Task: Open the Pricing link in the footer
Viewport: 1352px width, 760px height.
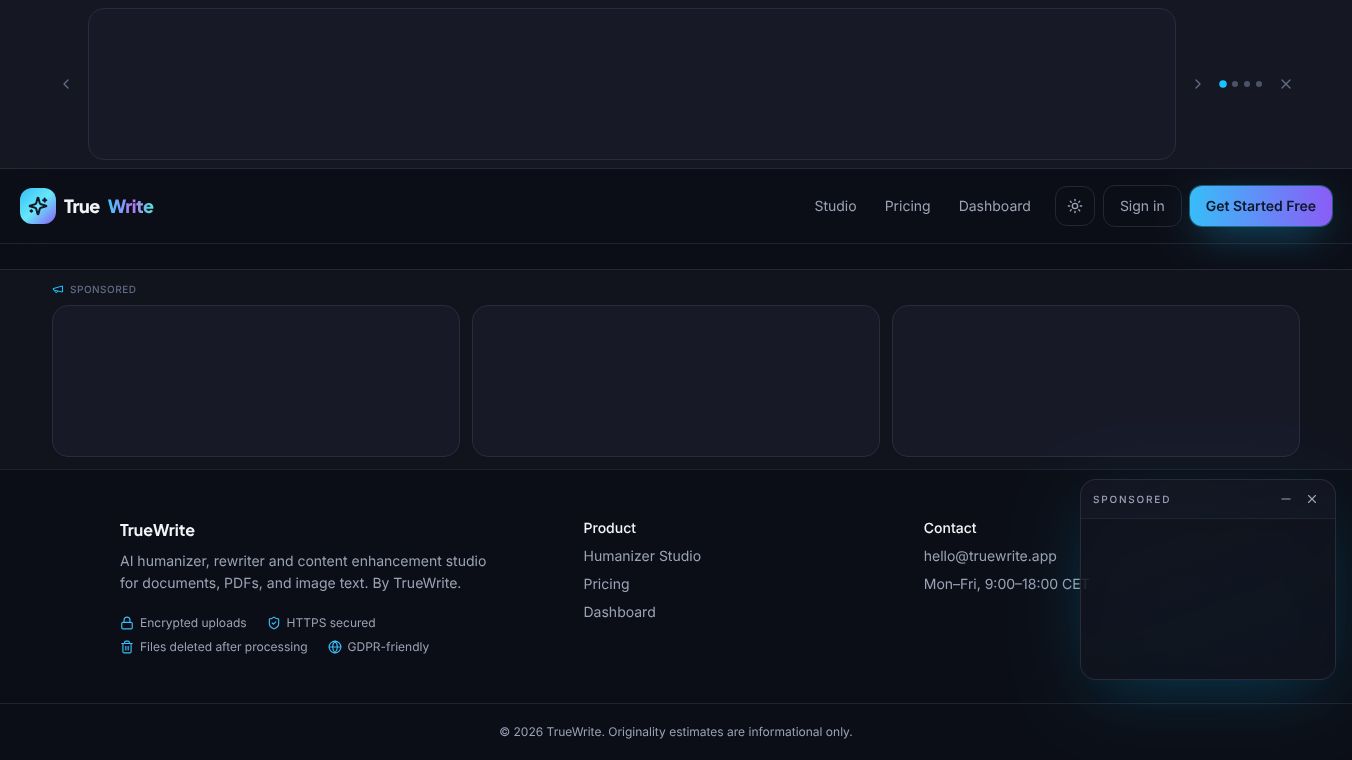Action: coord(606,584)
